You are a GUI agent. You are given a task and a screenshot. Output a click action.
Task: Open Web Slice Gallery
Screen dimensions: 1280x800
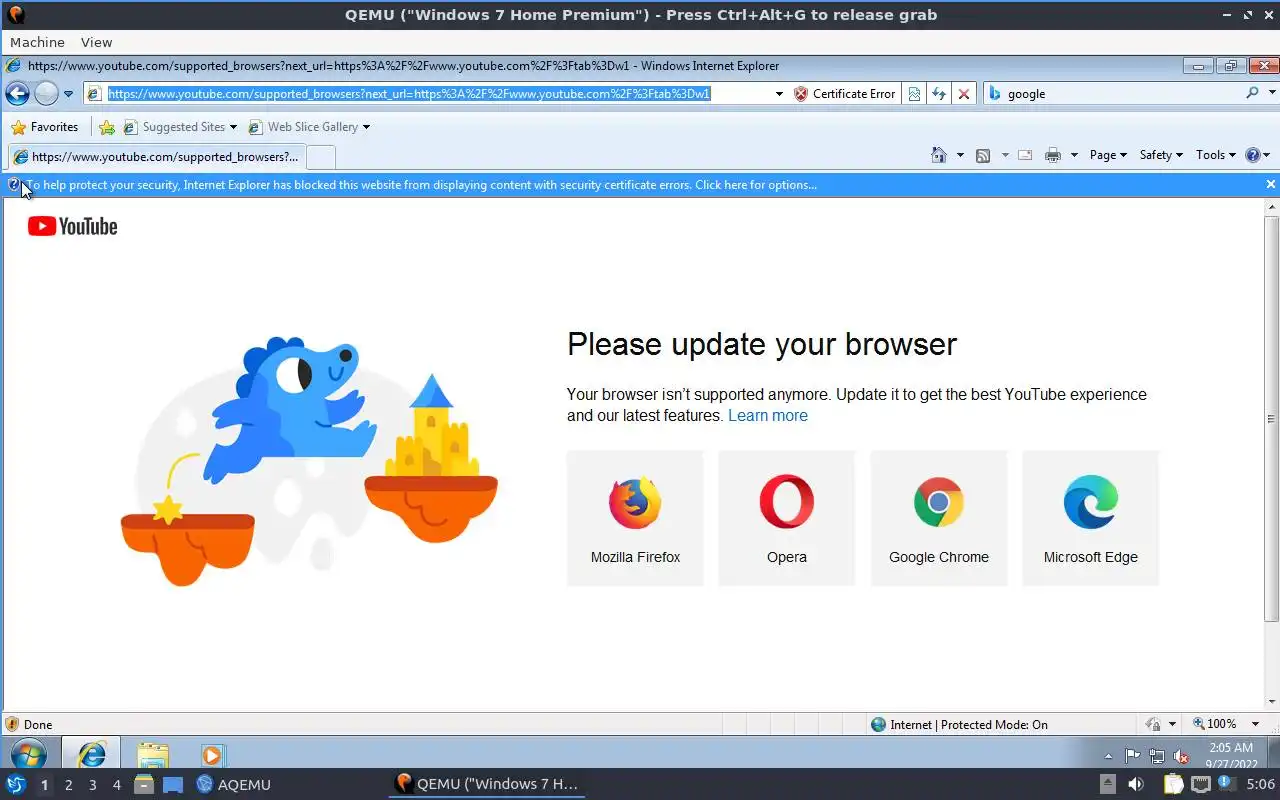309,127
